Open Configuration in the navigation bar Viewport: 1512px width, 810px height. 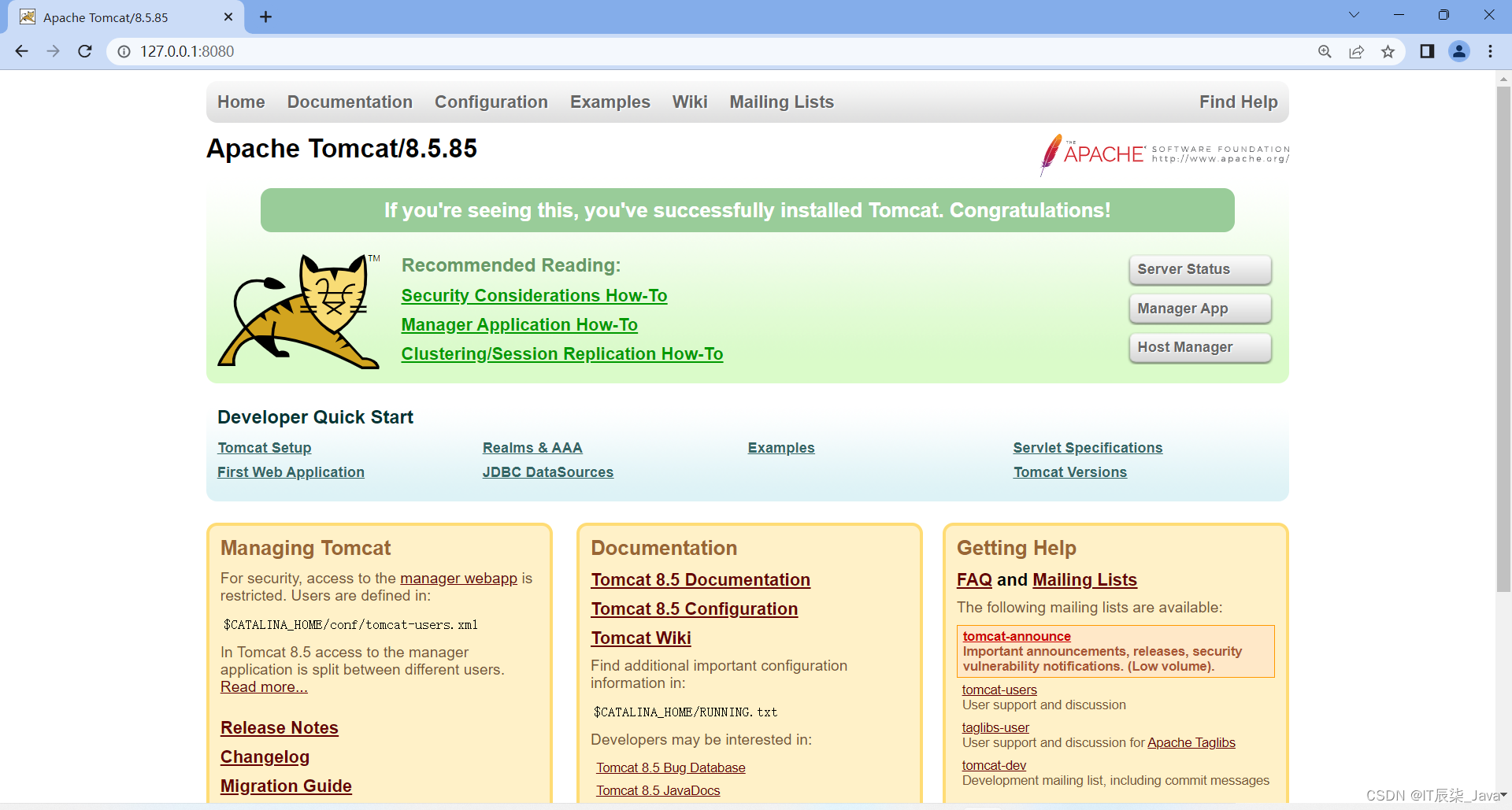(491, 102)
